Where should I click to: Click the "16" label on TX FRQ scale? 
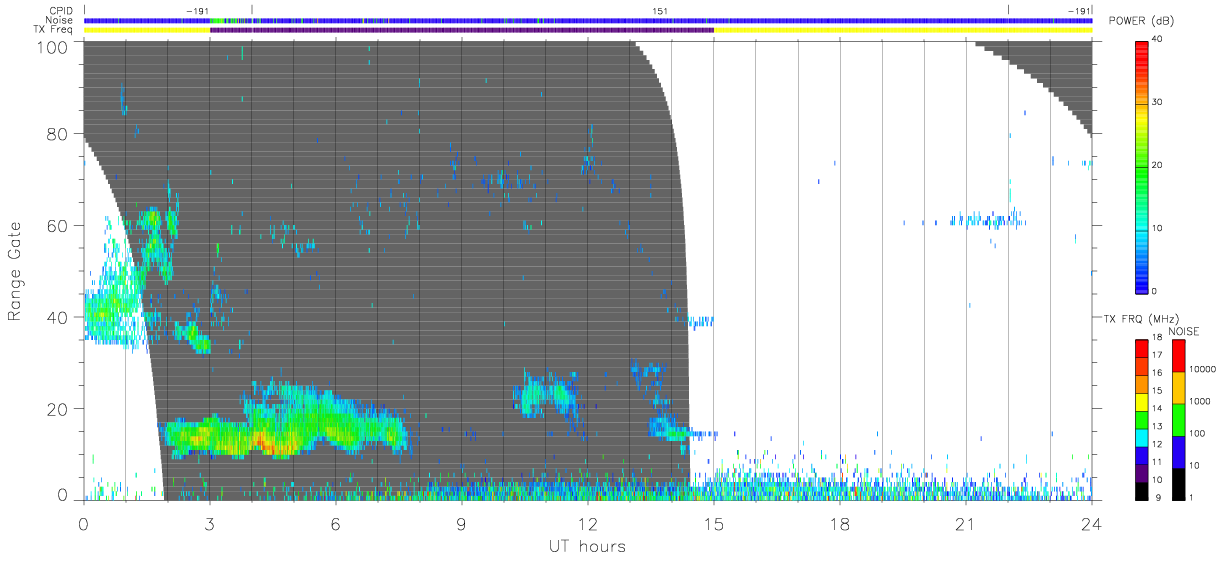[x=1158, y=373]
